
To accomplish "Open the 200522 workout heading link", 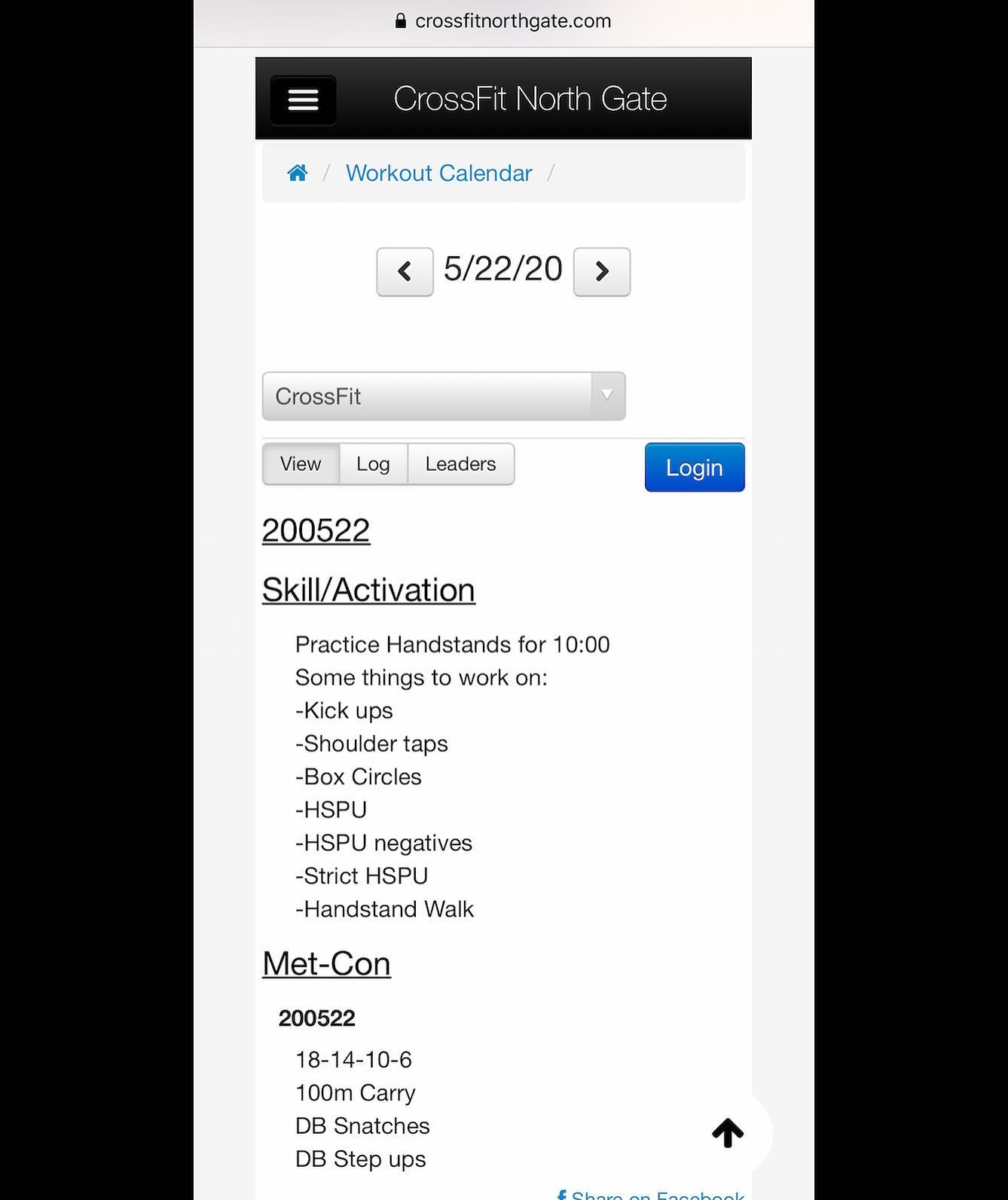I will pos(316,530).
